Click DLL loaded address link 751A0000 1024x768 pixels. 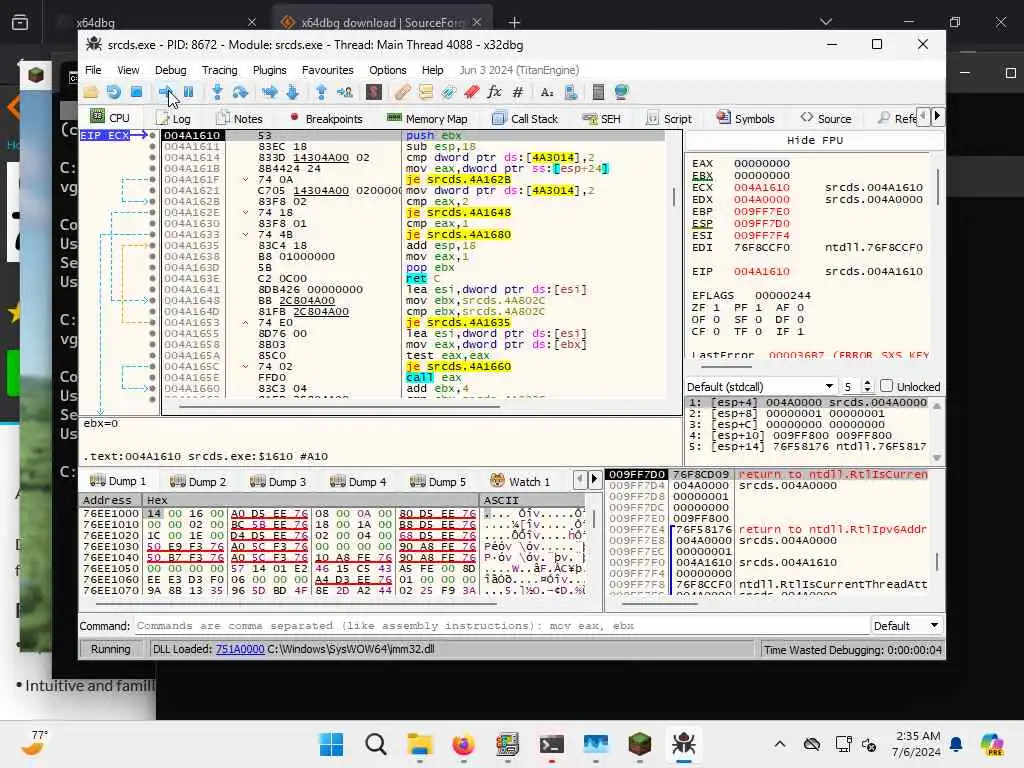pos(240,649)
